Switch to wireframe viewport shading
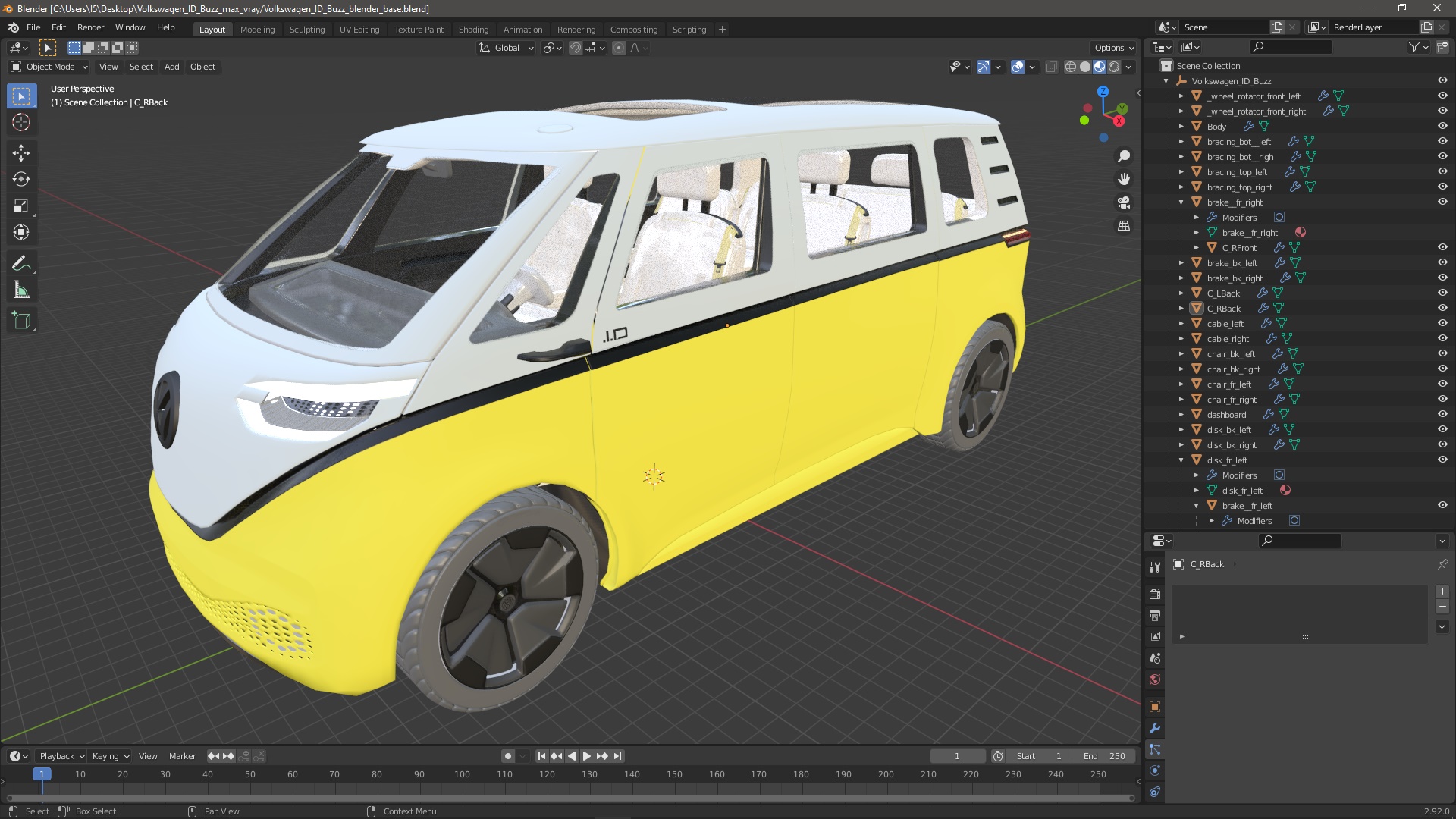The height and width of the screenshot is (819, 1456). [x=1071, y=67]
